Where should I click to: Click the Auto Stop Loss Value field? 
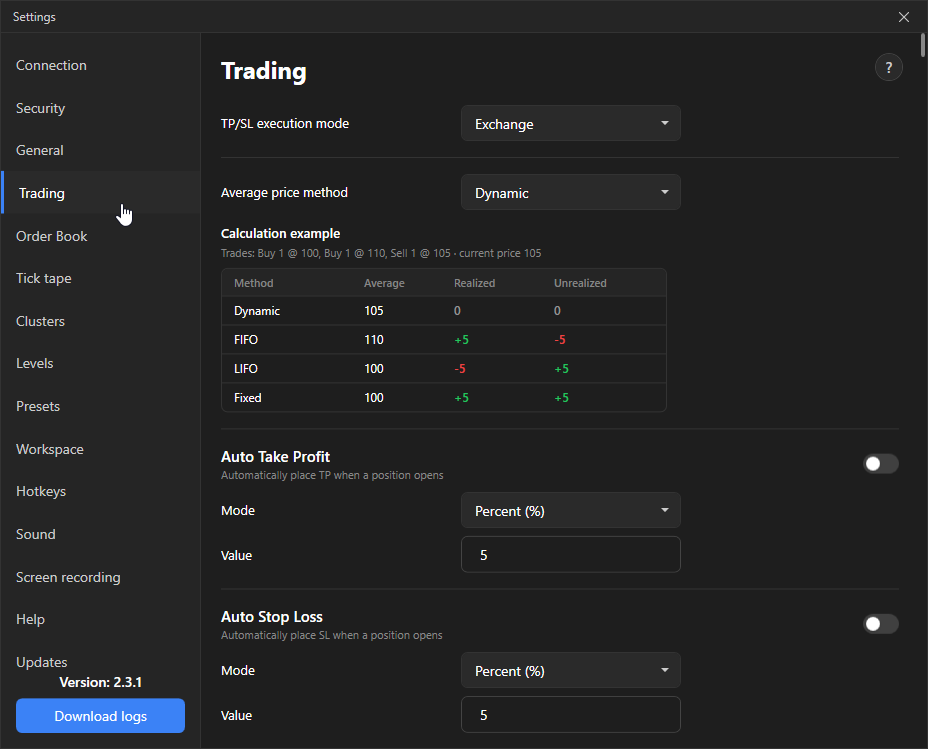pos(571,715)
